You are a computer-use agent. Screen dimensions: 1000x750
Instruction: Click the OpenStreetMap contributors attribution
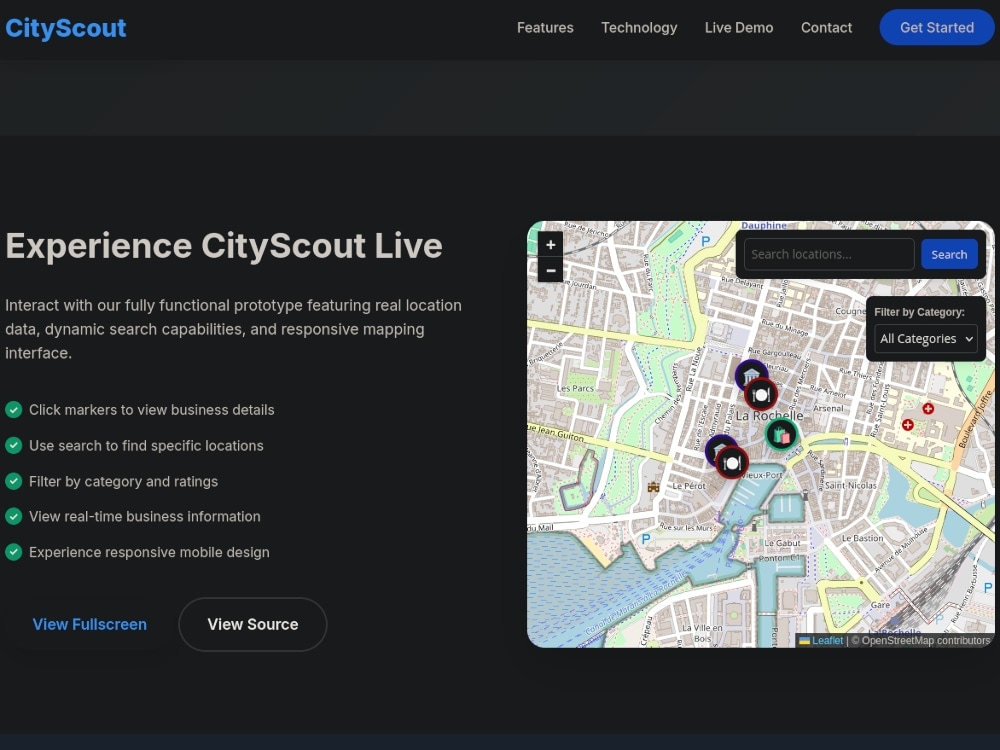[x=925, y=640]
